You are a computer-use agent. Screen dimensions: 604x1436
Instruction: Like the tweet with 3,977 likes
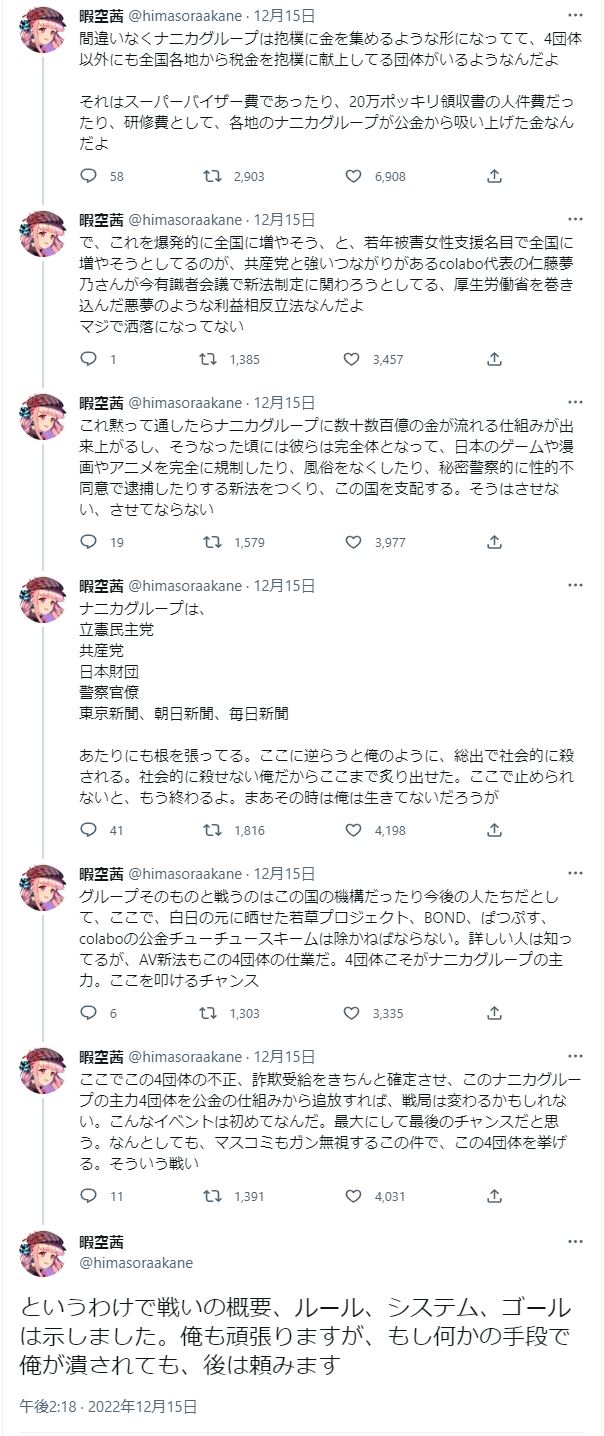[x=352, y=542]
